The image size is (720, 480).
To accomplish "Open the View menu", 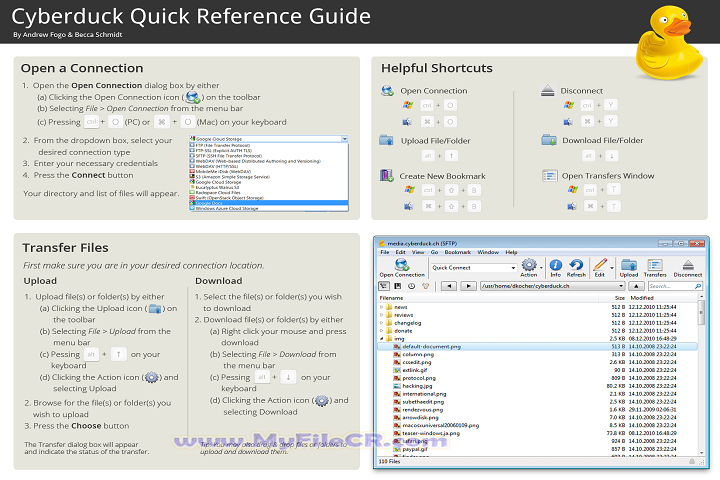I will pyautogui.click(x=418, y=252).
